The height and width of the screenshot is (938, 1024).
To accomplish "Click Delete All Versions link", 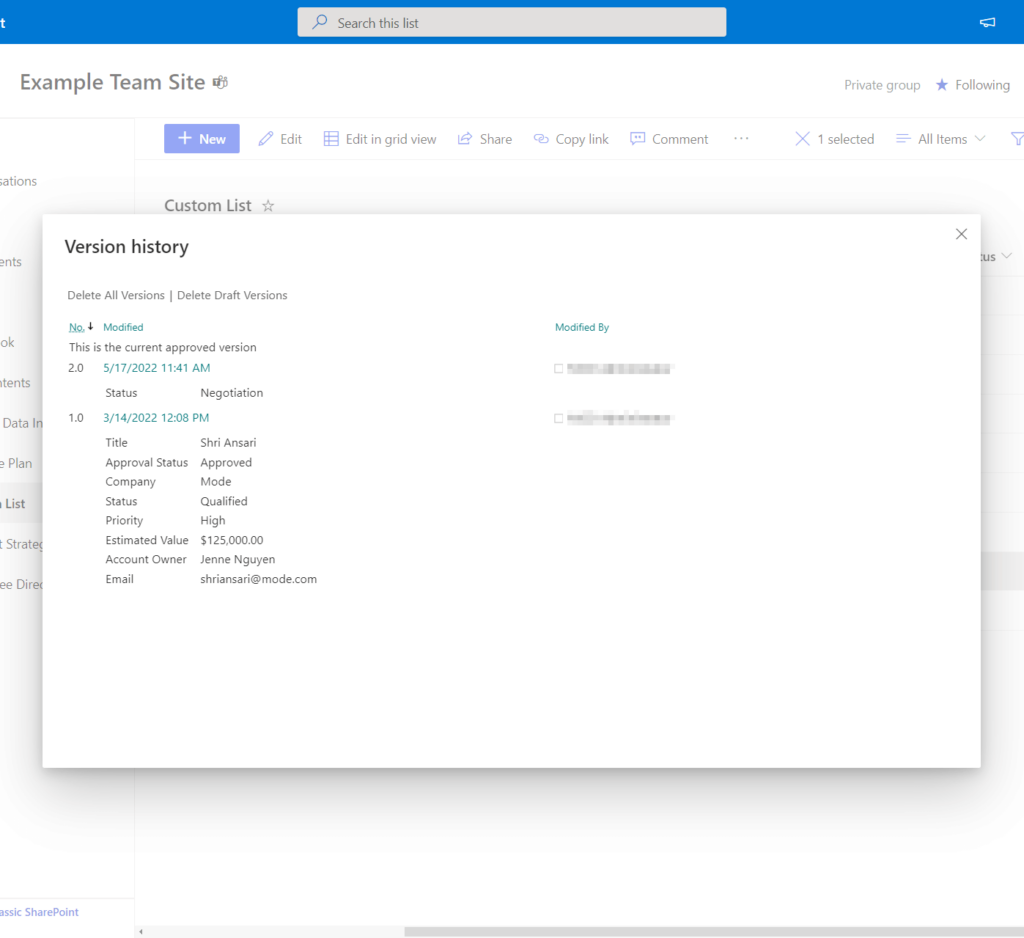I will click(116, 295).
